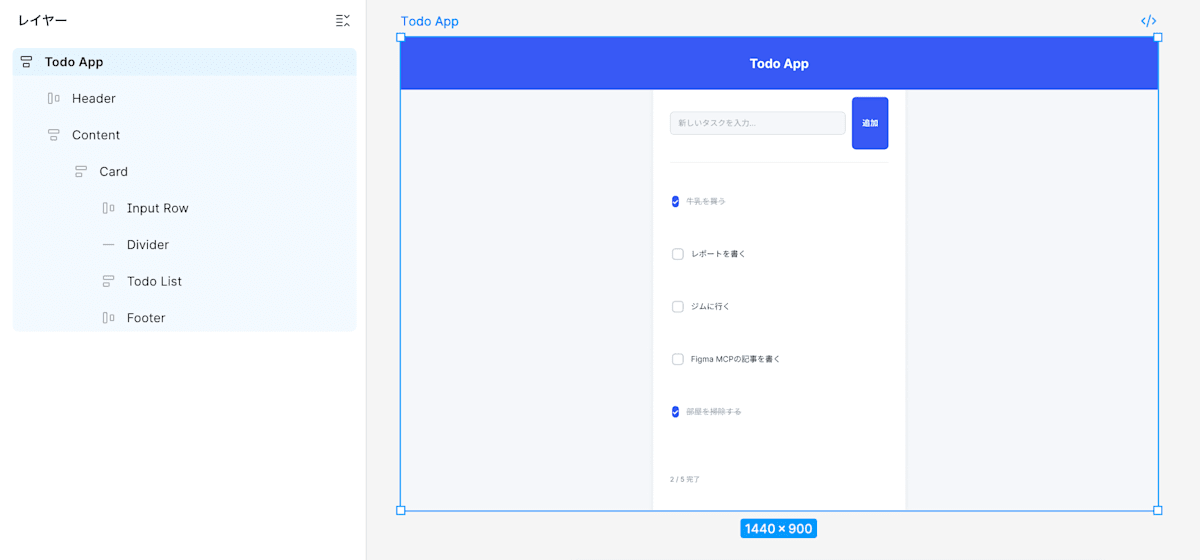Click the 1440 × 900 size badge
This screenshot has height=560, width=1200.
tap(779, 528)
